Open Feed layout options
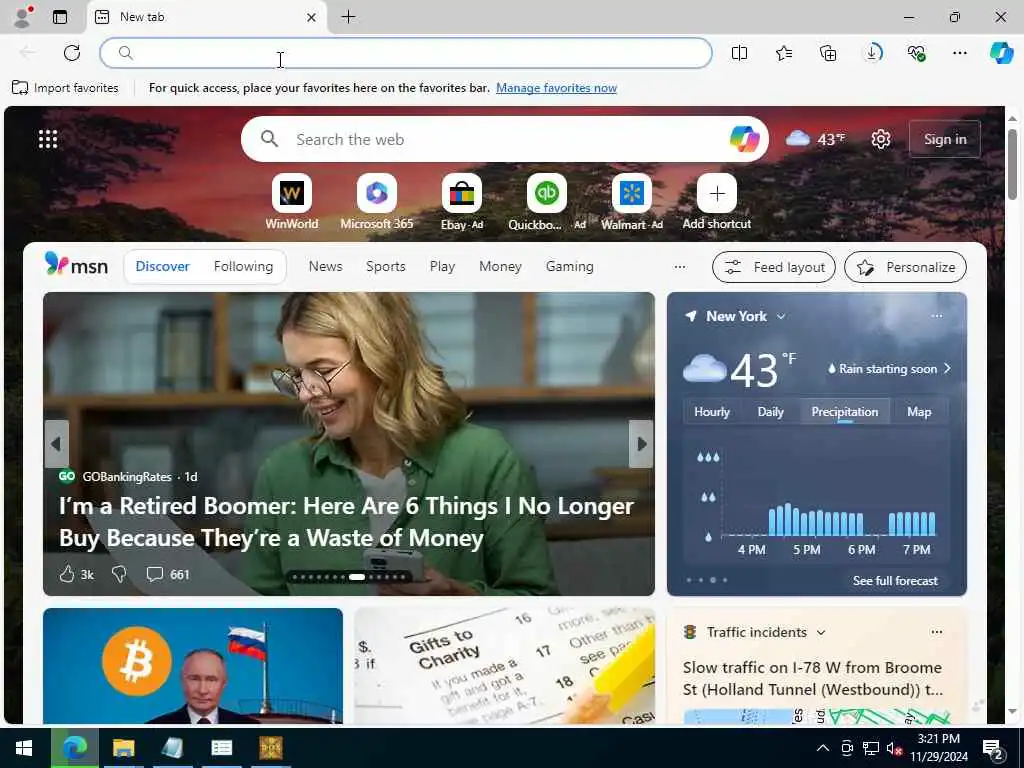1024x768 pixels. 774,267
